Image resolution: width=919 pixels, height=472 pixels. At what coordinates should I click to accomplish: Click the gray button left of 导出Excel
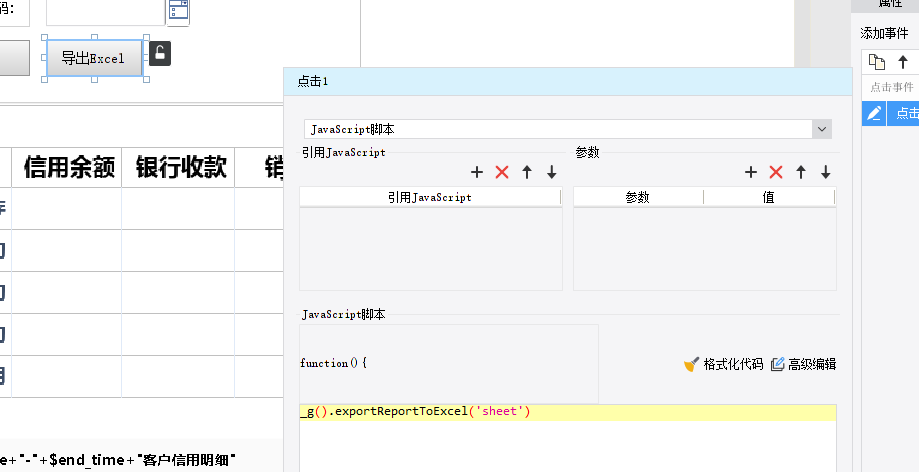point(14,58)
